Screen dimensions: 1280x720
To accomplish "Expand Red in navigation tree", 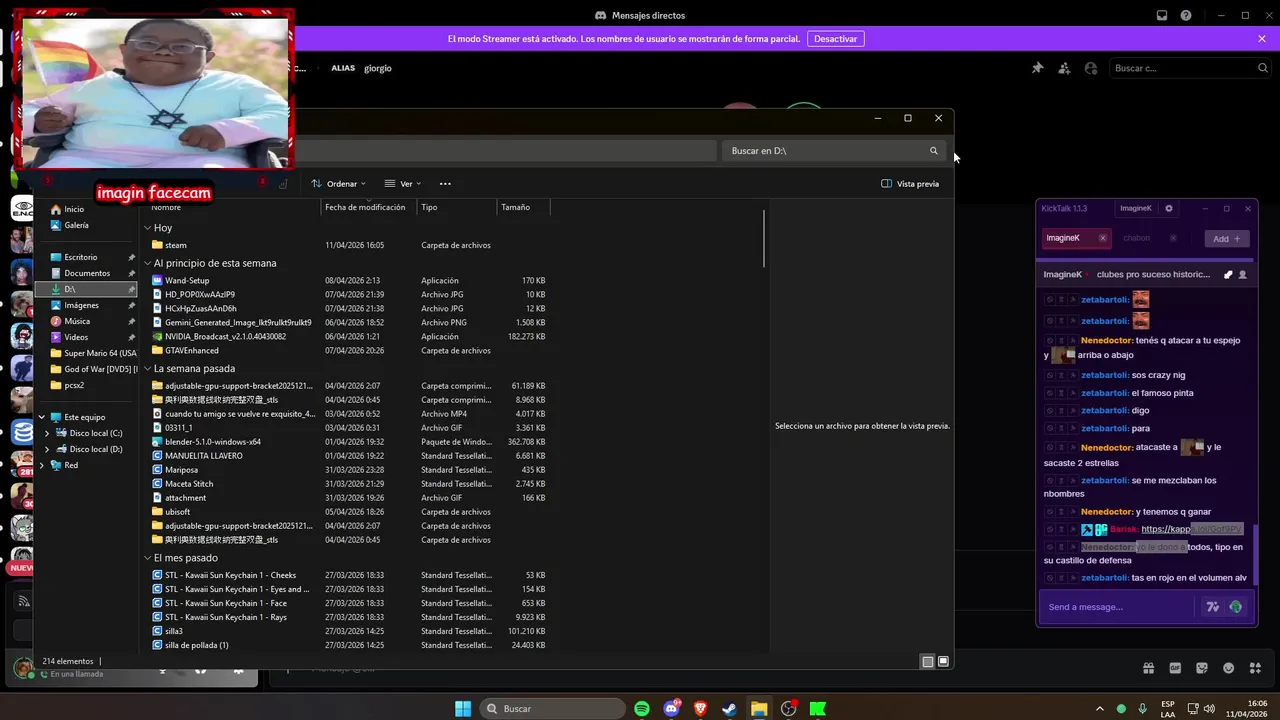I will pyautogui.click(x=42, y=465).
